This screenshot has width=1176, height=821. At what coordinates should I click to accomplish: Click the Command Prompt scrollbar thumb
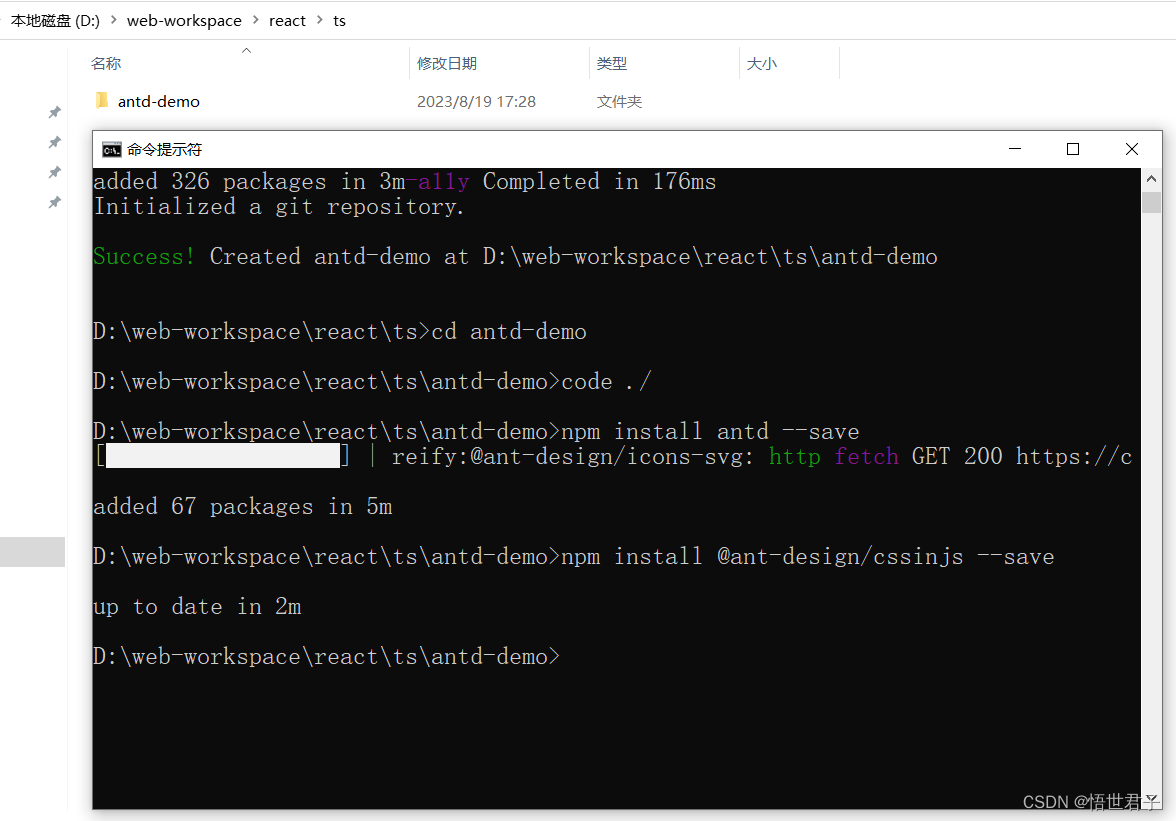[x=1151, y=202]
